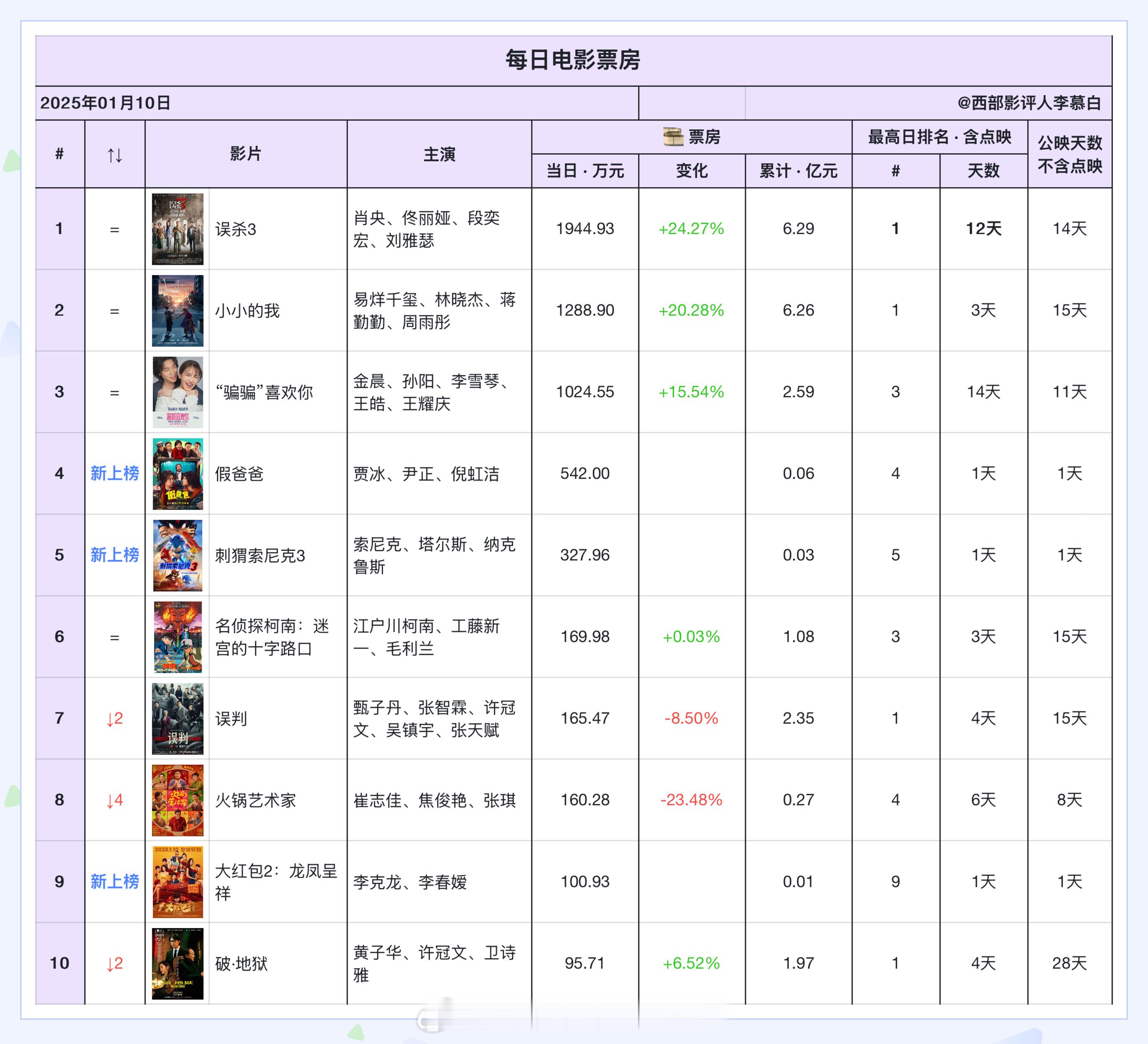Image resolution: width=1148 pixels, height=1044 pixels.
Task: Click the 公映天数 不含点映 header
Action: 1069,154
